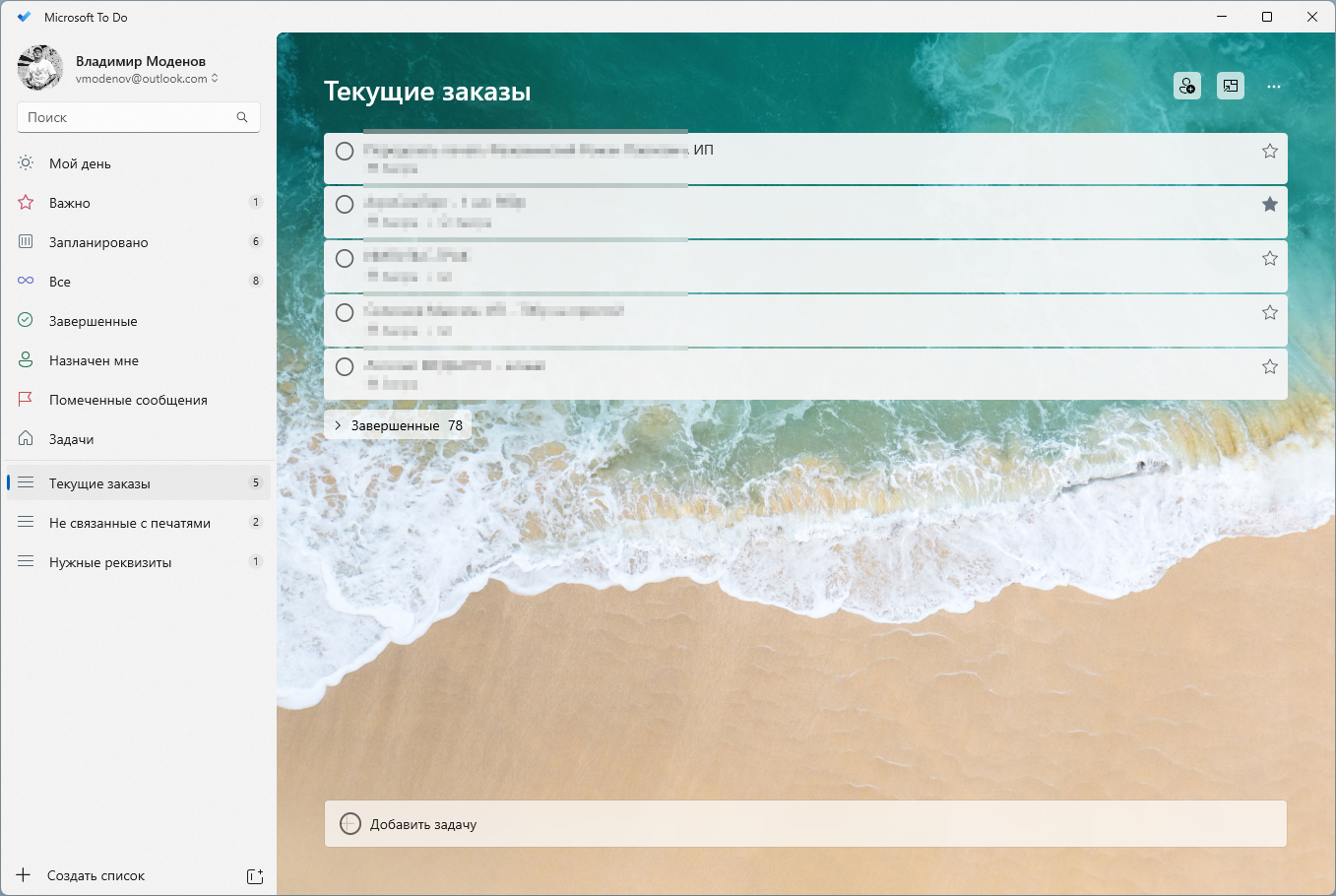Screen dimensions: 1336x896
Task: Click the Текущие заказы list title heading
Action: [427, 92]
